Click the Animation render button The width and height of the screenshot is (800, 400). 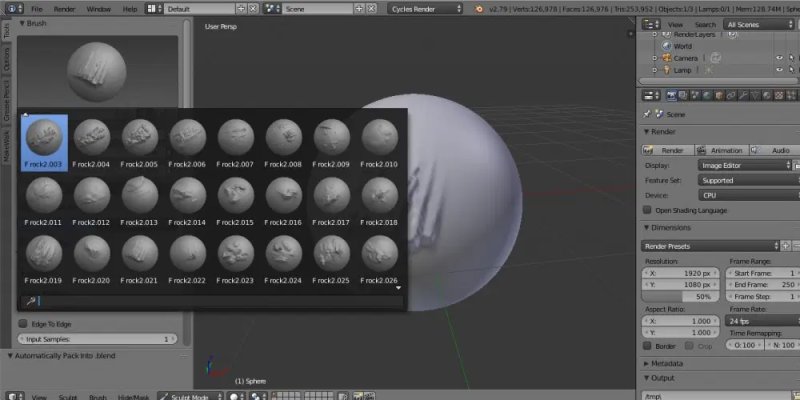[721, 151]
